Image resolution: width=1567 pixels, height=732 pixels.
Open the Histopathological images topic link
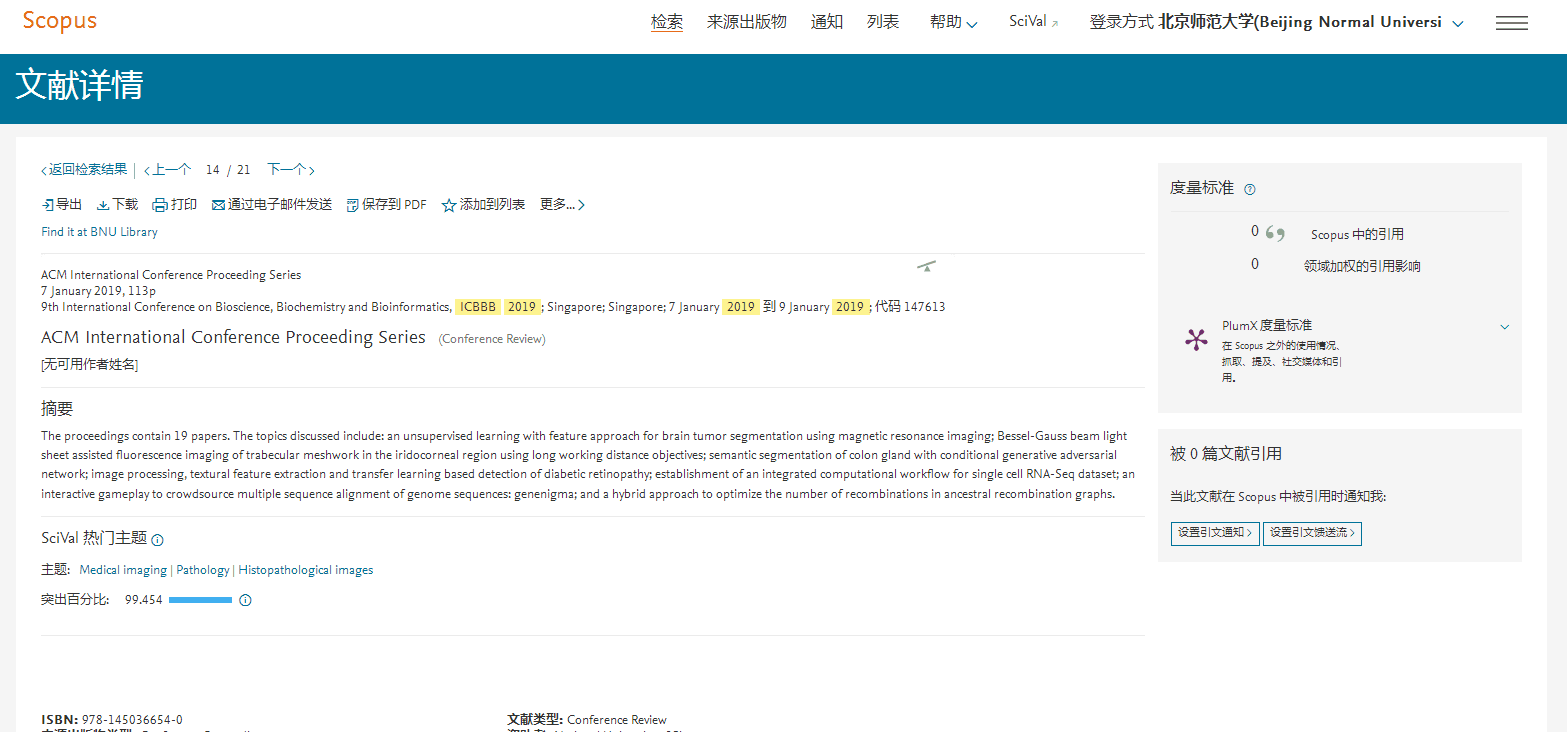306,570
